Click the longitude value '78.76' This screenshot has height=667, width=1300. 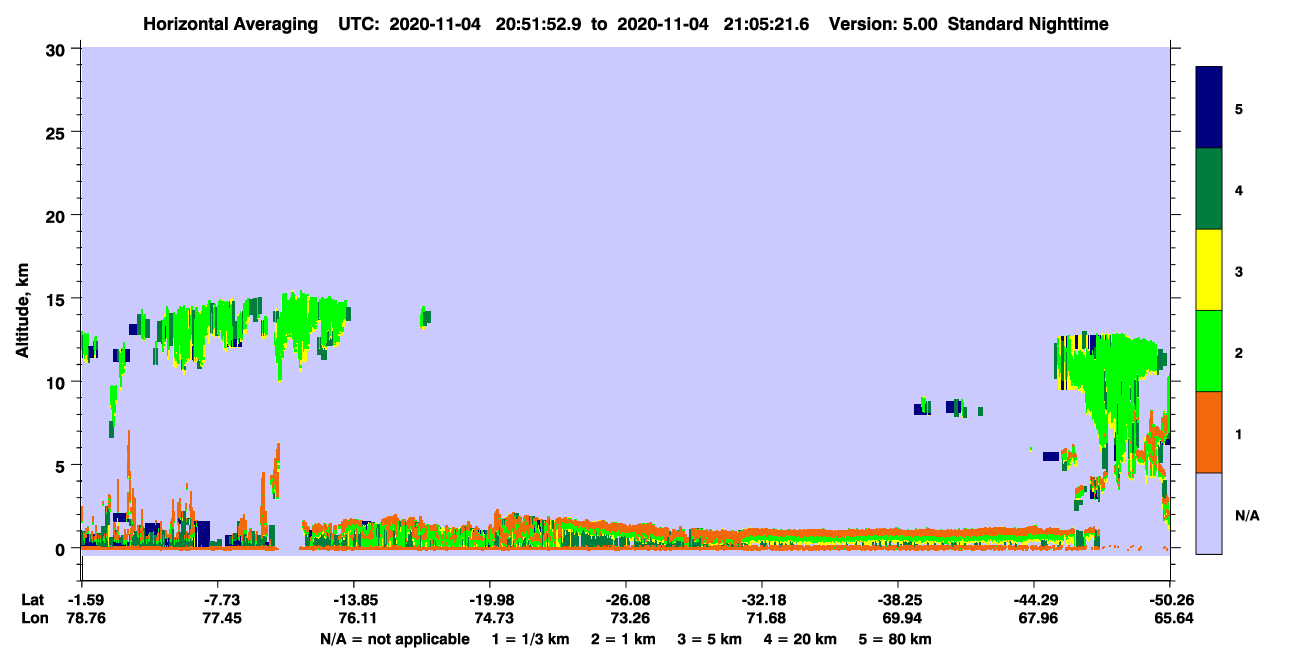(x=86, y=618)
